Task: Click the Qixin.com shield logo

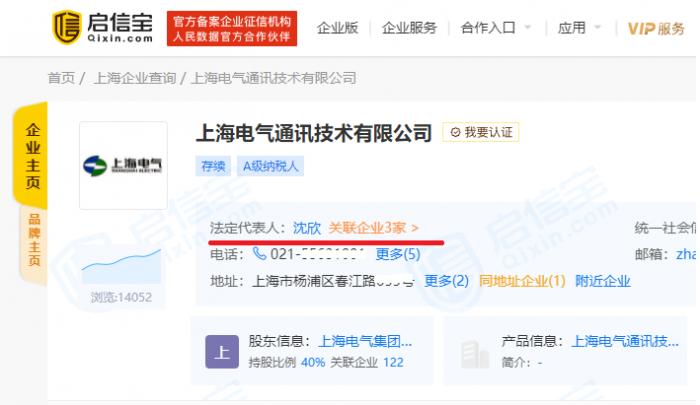Action: (x=67, y=28)
